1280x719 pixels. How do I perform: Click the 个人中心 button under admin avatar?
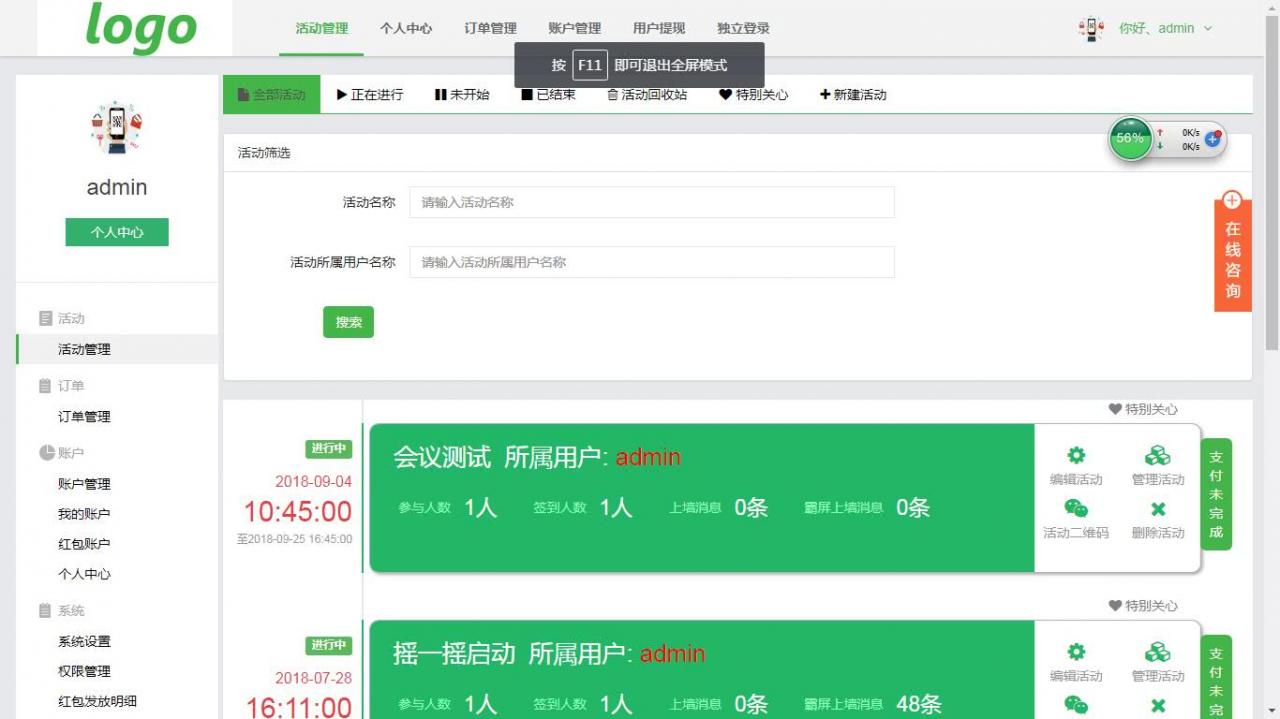(x=116, y=231)
